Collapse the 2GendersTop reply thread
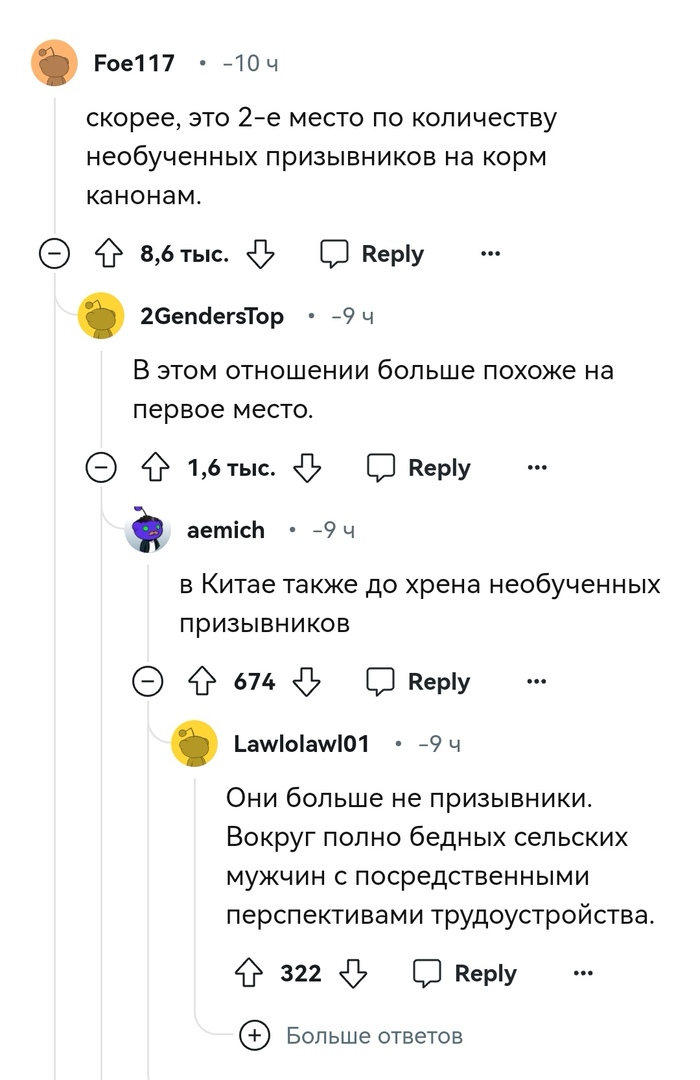The width and height of the screenshot is (700, 1080). point(100,468)
